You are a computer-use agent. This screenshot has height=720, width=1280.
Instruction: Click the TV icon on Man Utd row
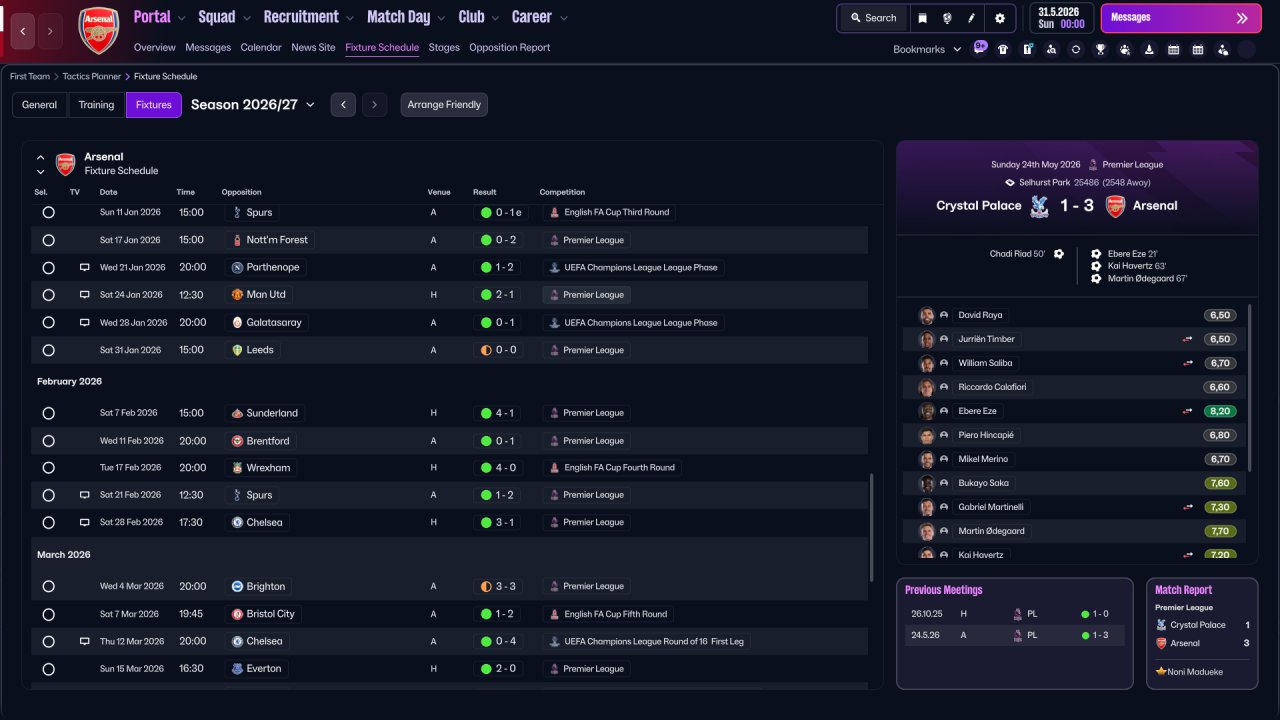pyautogui.click(x=84, y=295)
